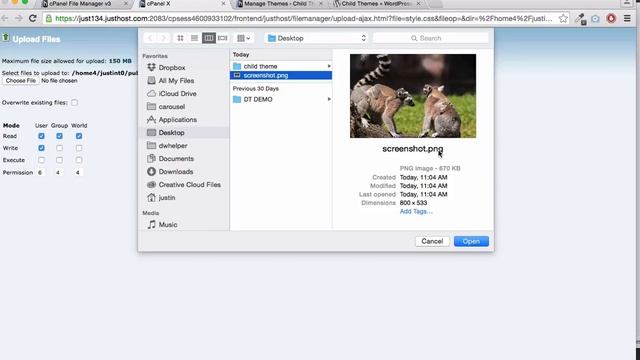Viewport: 640px width, 360px height.
Task: Select Creative Cloud Files in sidebar
Action: 189,185
